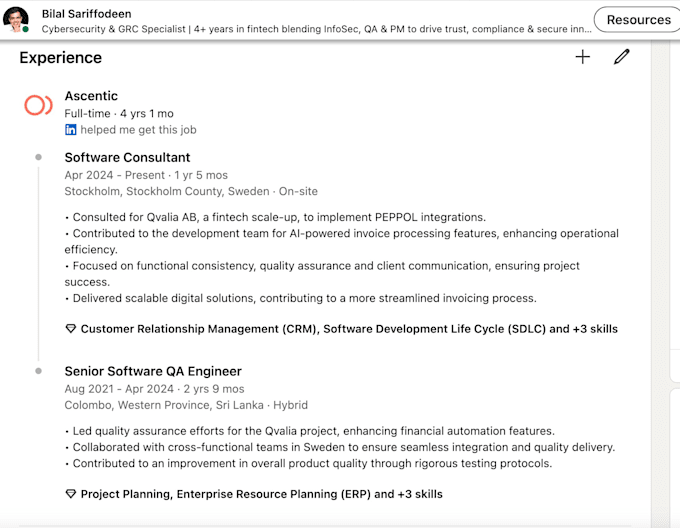Click the Cybersecurity & GRC Specialist headline
This screenshot has width=680, height=528.
(x=317, y=29)
